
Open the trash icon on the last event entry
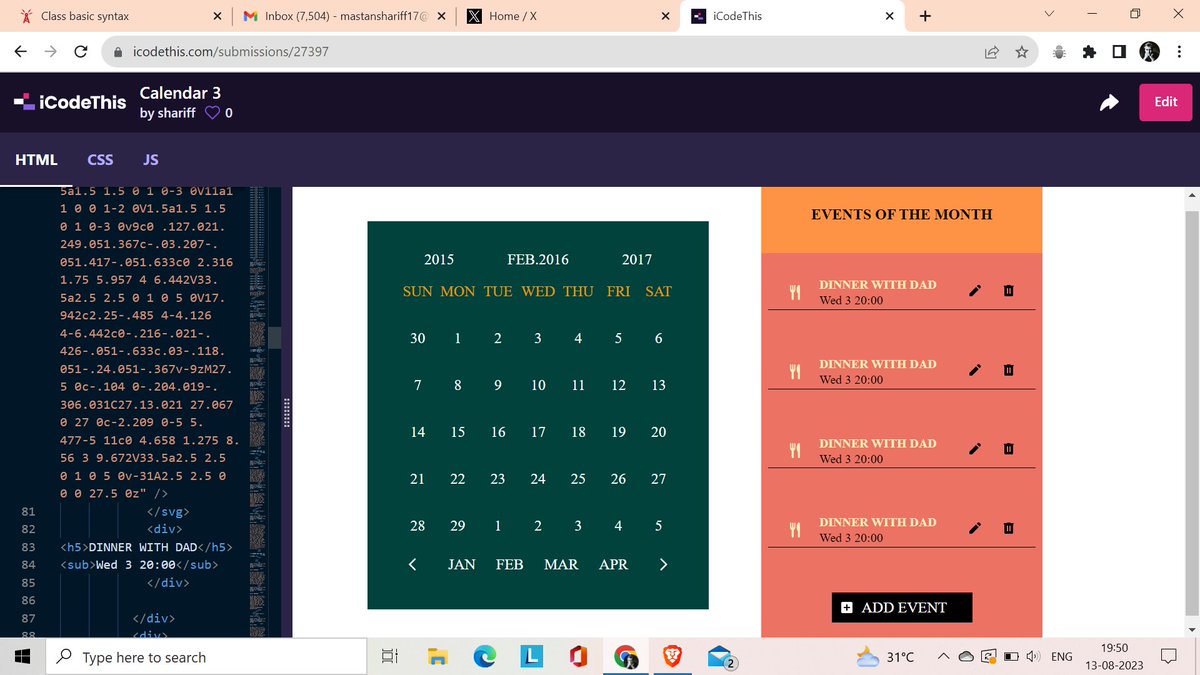coord(1008,528)
